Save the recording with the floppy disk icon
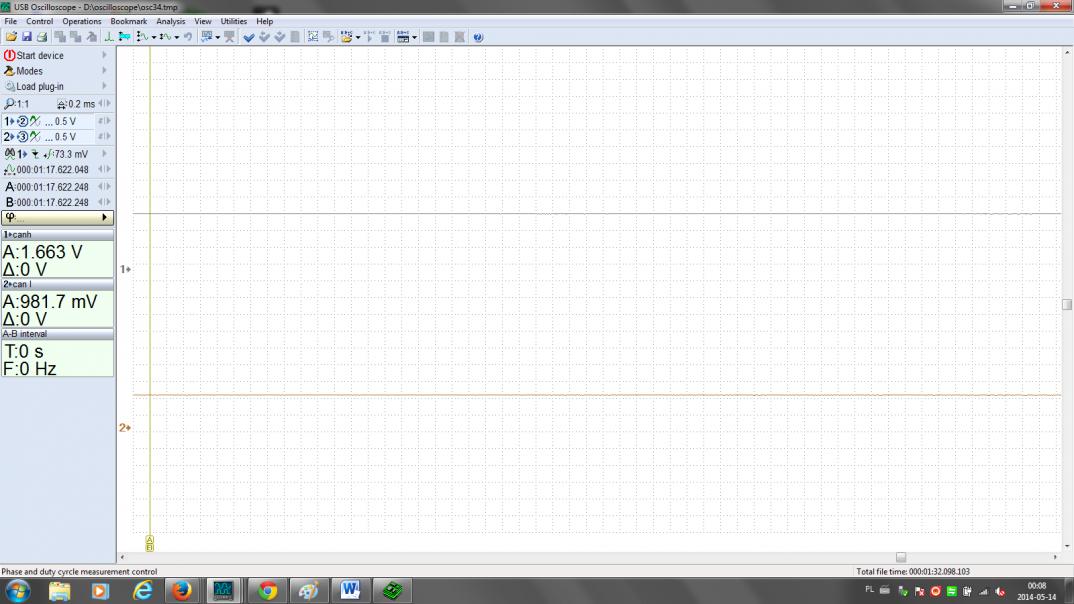The width and height of the screenshot is (1074, 604). (x=27, y=37)
